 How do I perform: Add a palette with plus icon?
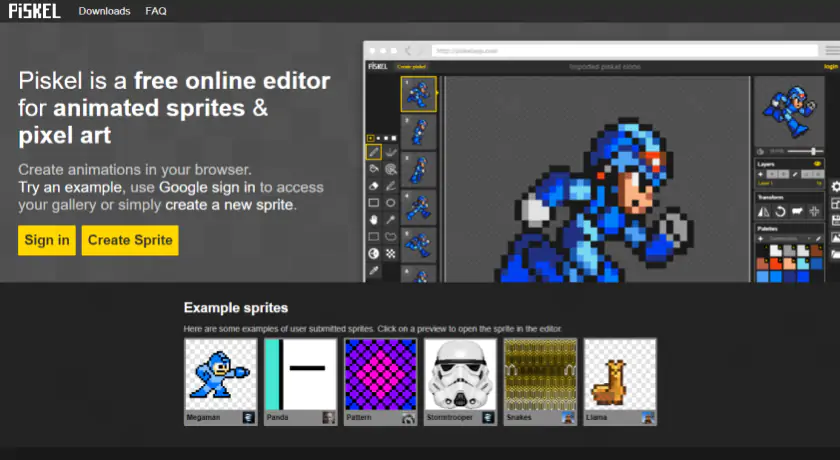coord(761,239)
